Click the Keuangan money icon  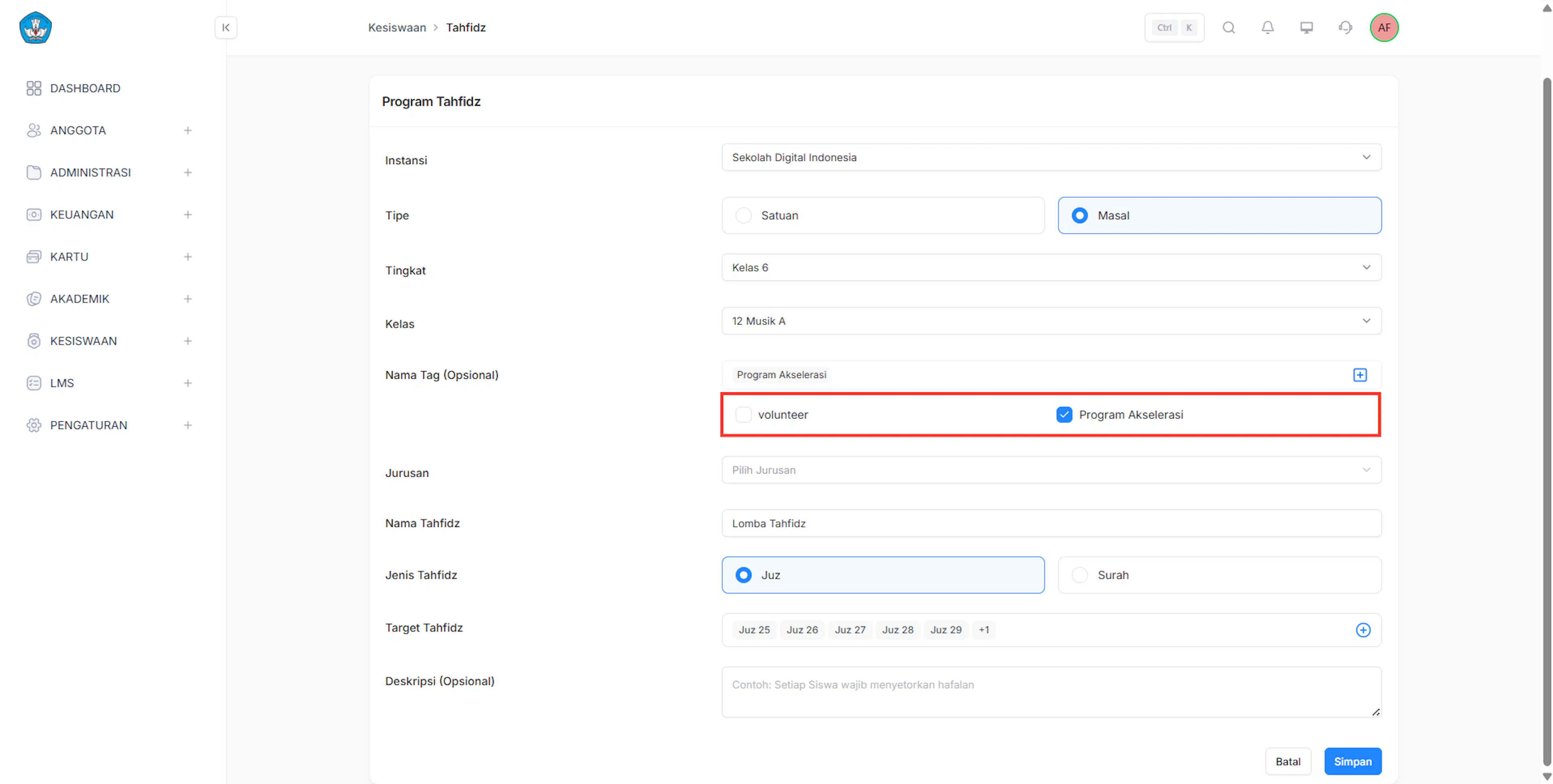click(34, 215)
